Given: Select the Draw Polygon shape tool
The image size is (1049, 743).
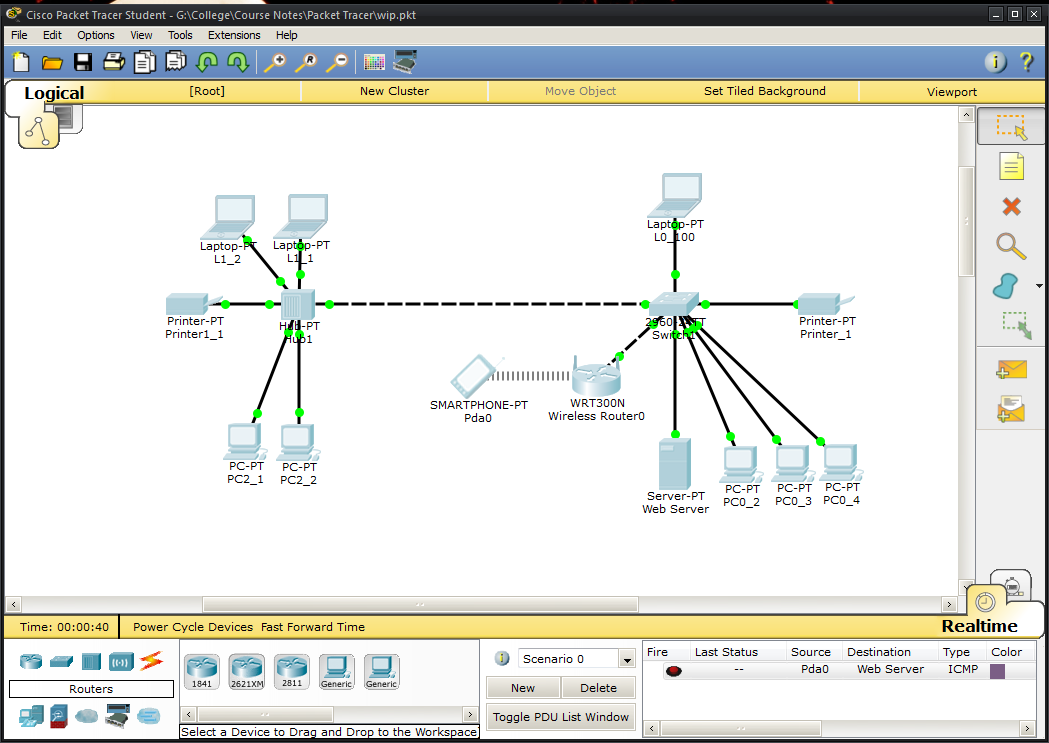Looking at the screenshot, I should (1006, 286).
